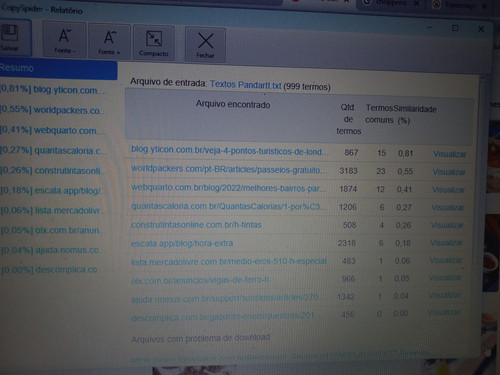Click Visualizar for escala.app row
This screenshot has height=375, width=500.
[446, 243]
